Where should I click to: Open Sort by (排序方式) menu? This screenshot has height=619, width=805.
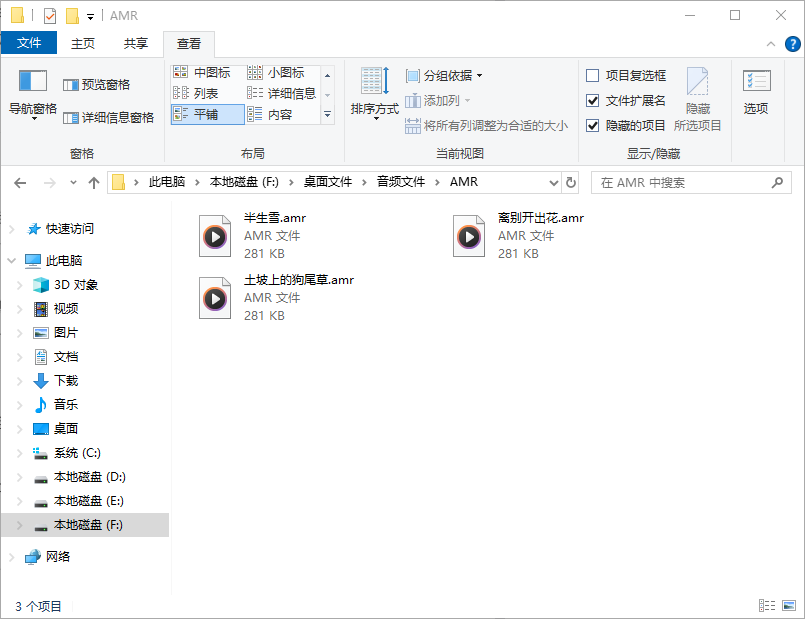[375, 95]
